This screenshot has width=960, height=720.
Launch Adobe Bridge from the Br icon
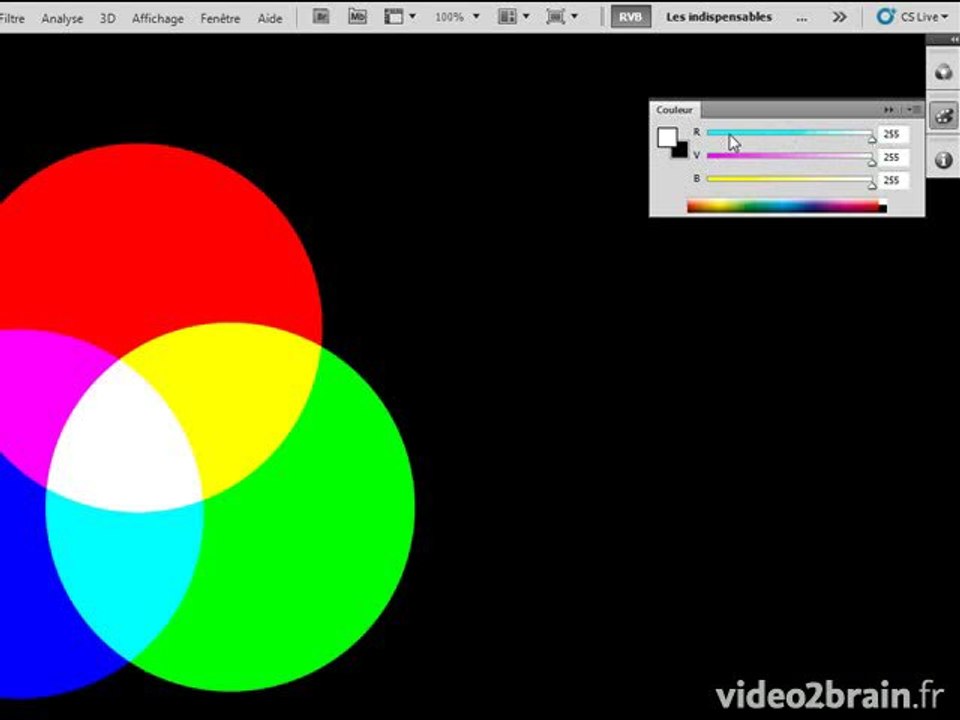(x=321, y=17)
